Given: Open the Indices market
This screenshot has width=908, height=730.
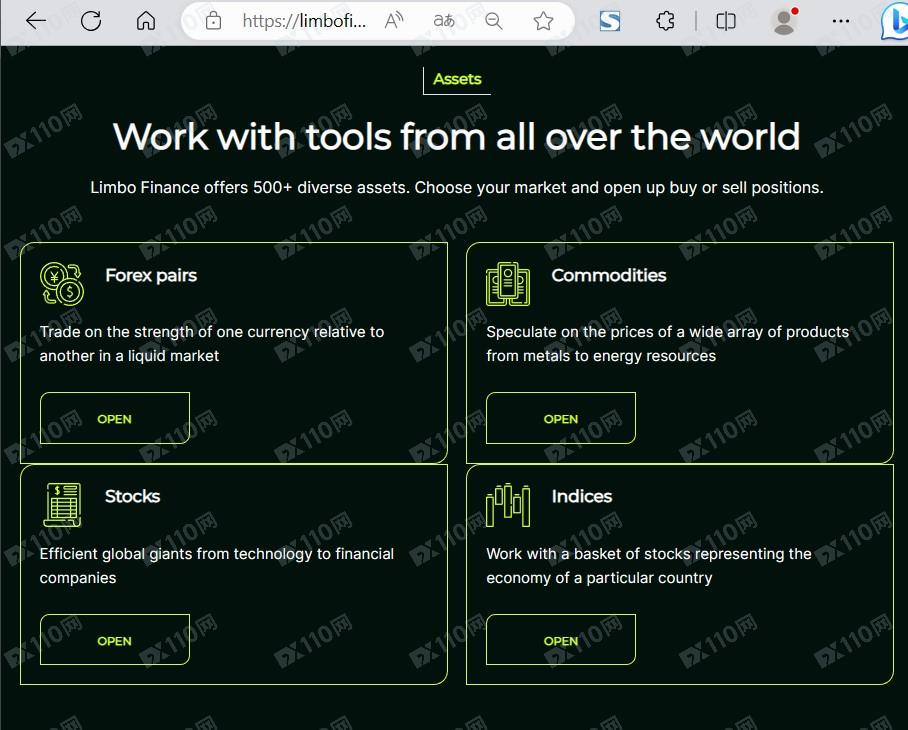Looking at the screenshot, I should (561, 640).
